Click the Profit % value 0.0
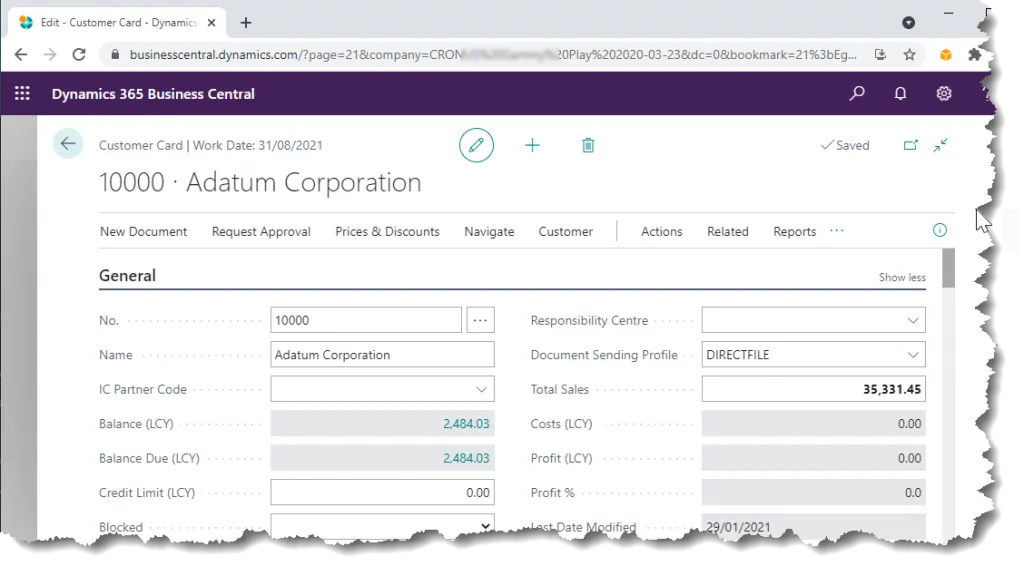Image resolution: width=1024 pixels, height=576 pixels. point(913,493)
